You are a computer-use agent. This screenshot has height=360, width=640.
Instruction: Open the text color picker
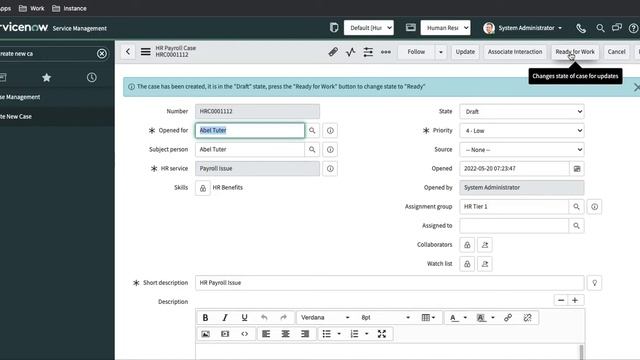tap(458, 318)
